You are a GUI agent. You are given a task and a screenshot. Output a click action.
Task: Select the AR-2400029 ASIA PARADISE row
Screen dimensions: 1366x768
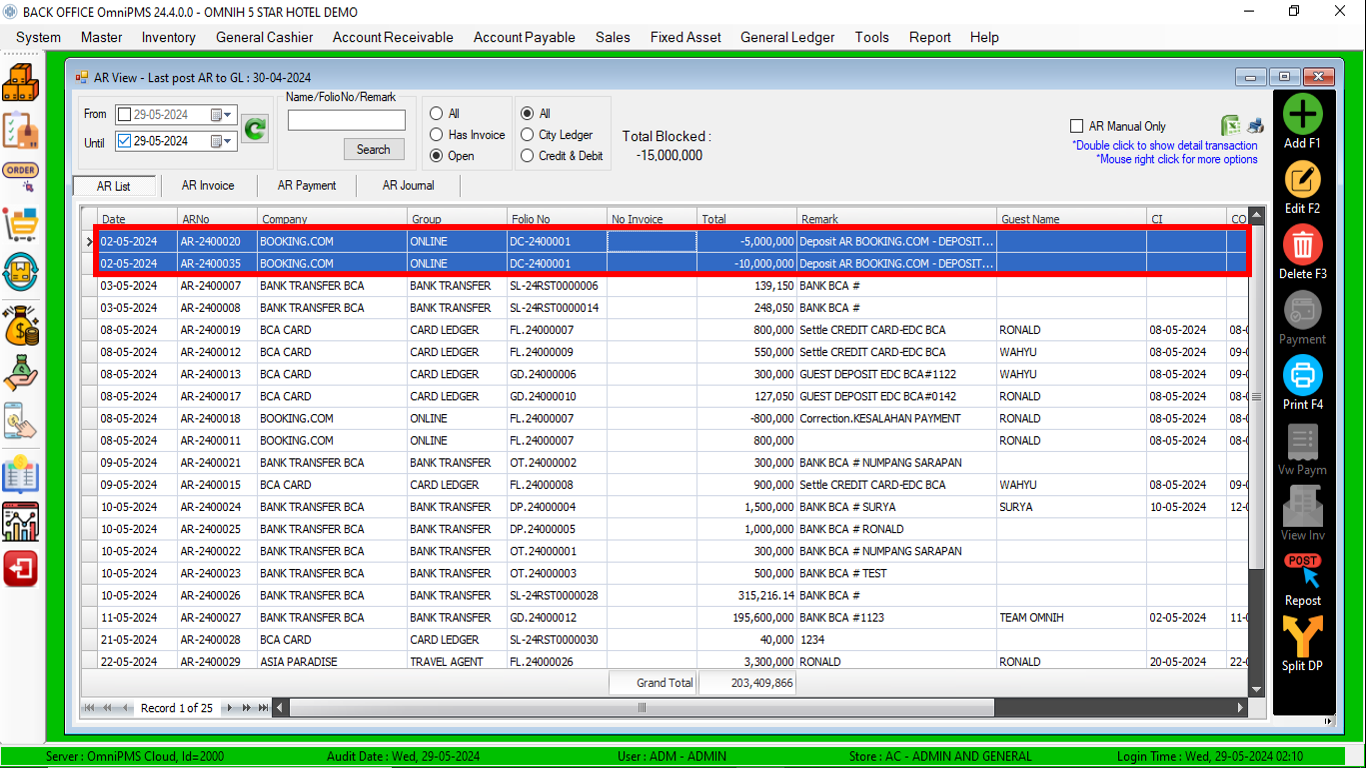click(664, 662)
